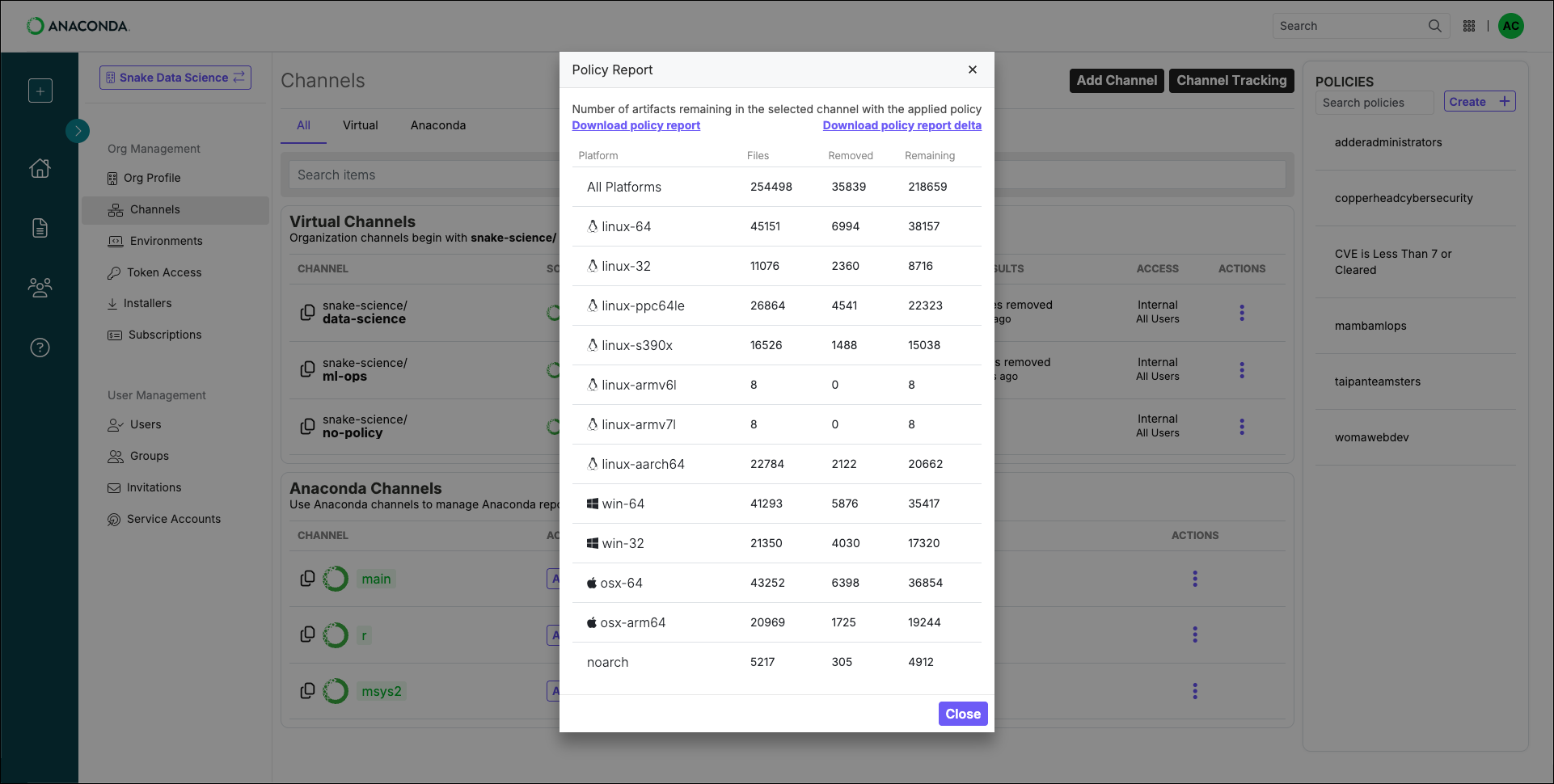Open Groups under User Management
Screen dimensions: 1554x784
(175, 456)
